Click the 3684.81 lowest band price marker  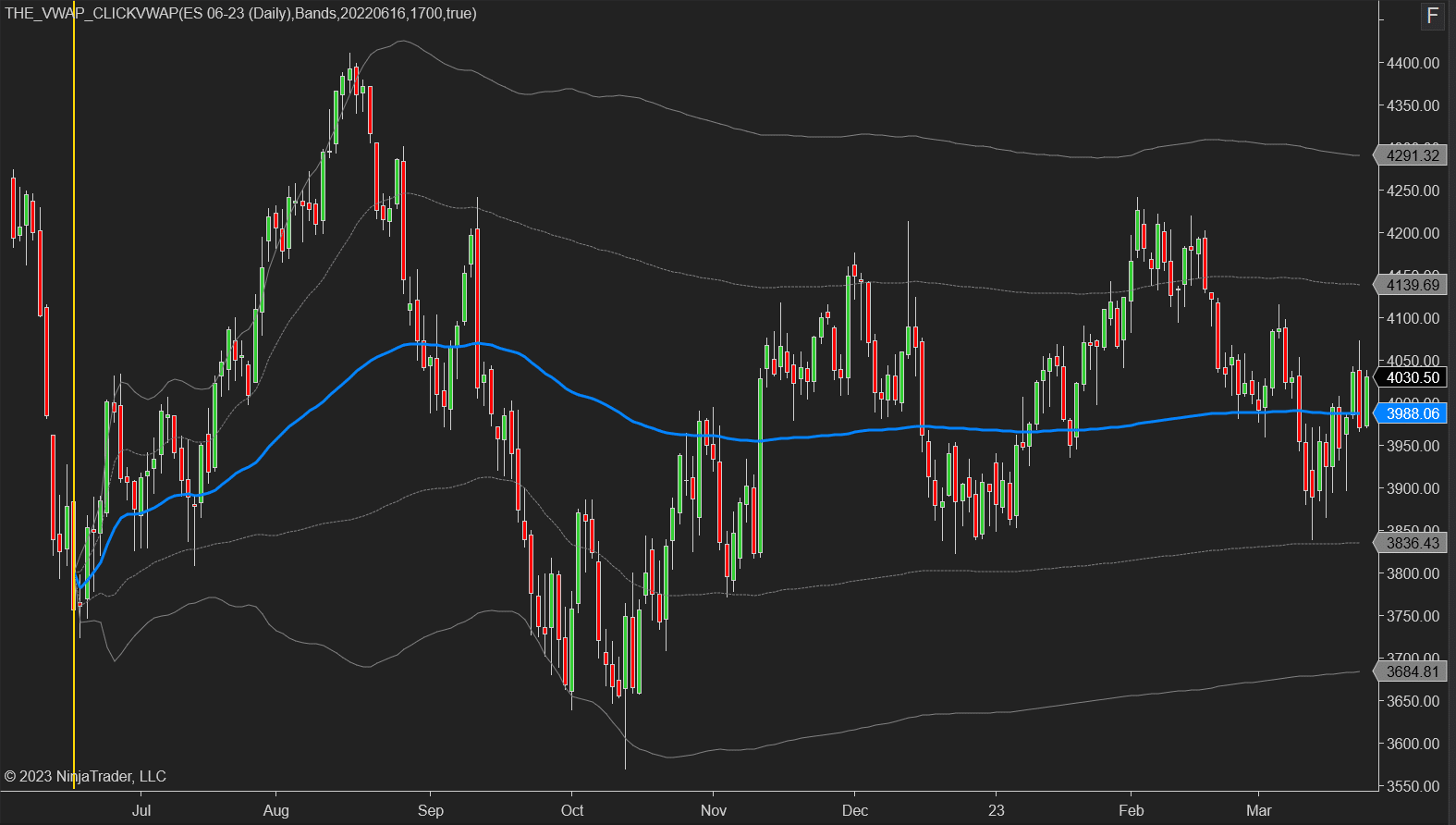pyautogui.click(x=1411, y=671)
